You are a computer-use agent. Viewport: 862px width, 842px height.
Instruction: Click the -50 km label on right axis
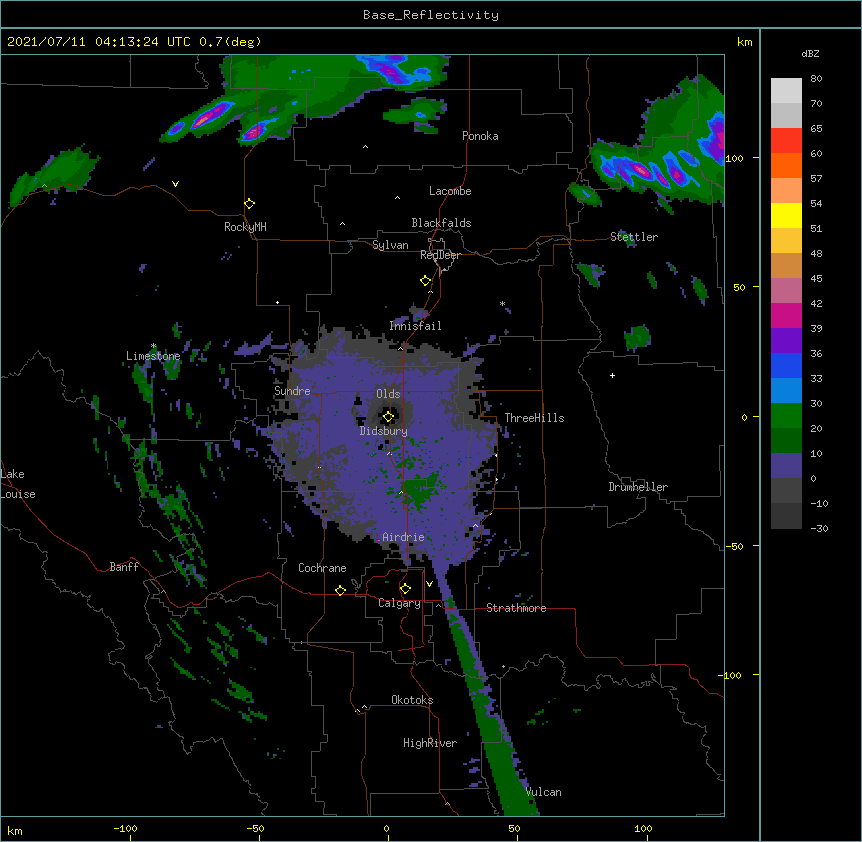click(733, 546)
